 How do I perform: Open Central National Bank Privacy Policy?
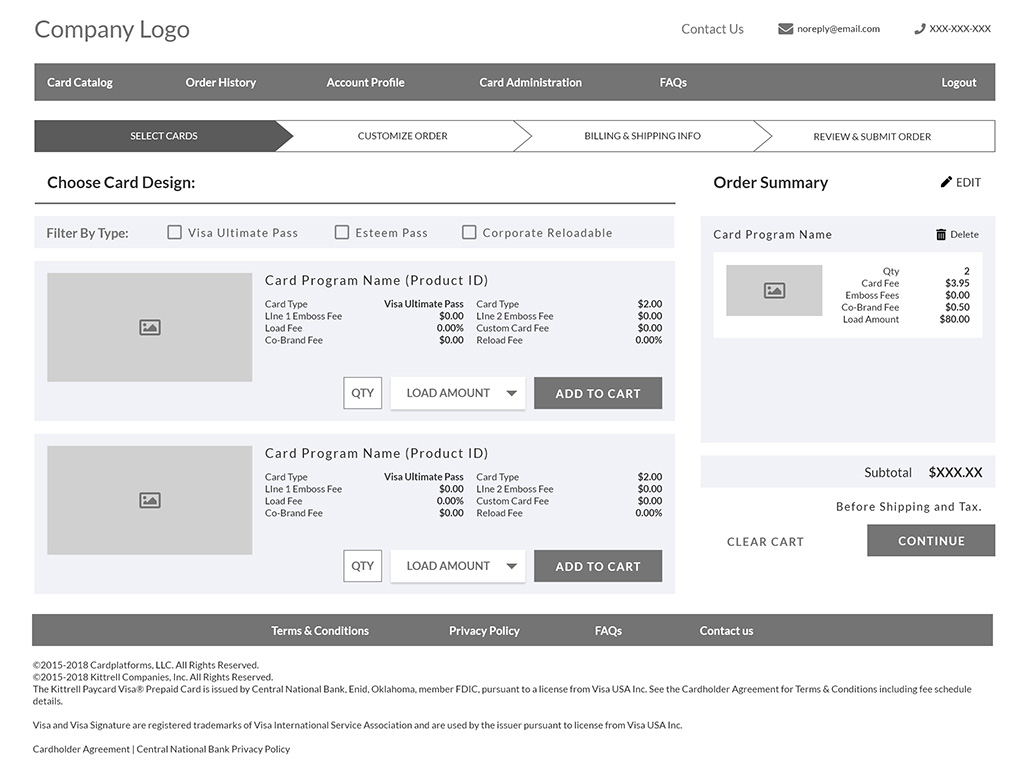pyautogui.click(x=213, y=749)
